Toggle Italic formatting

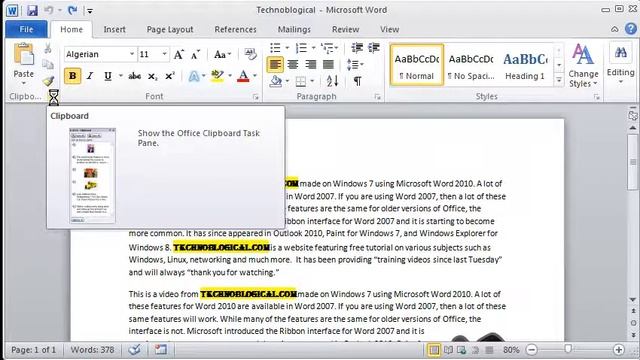click(x=90, y=76)
